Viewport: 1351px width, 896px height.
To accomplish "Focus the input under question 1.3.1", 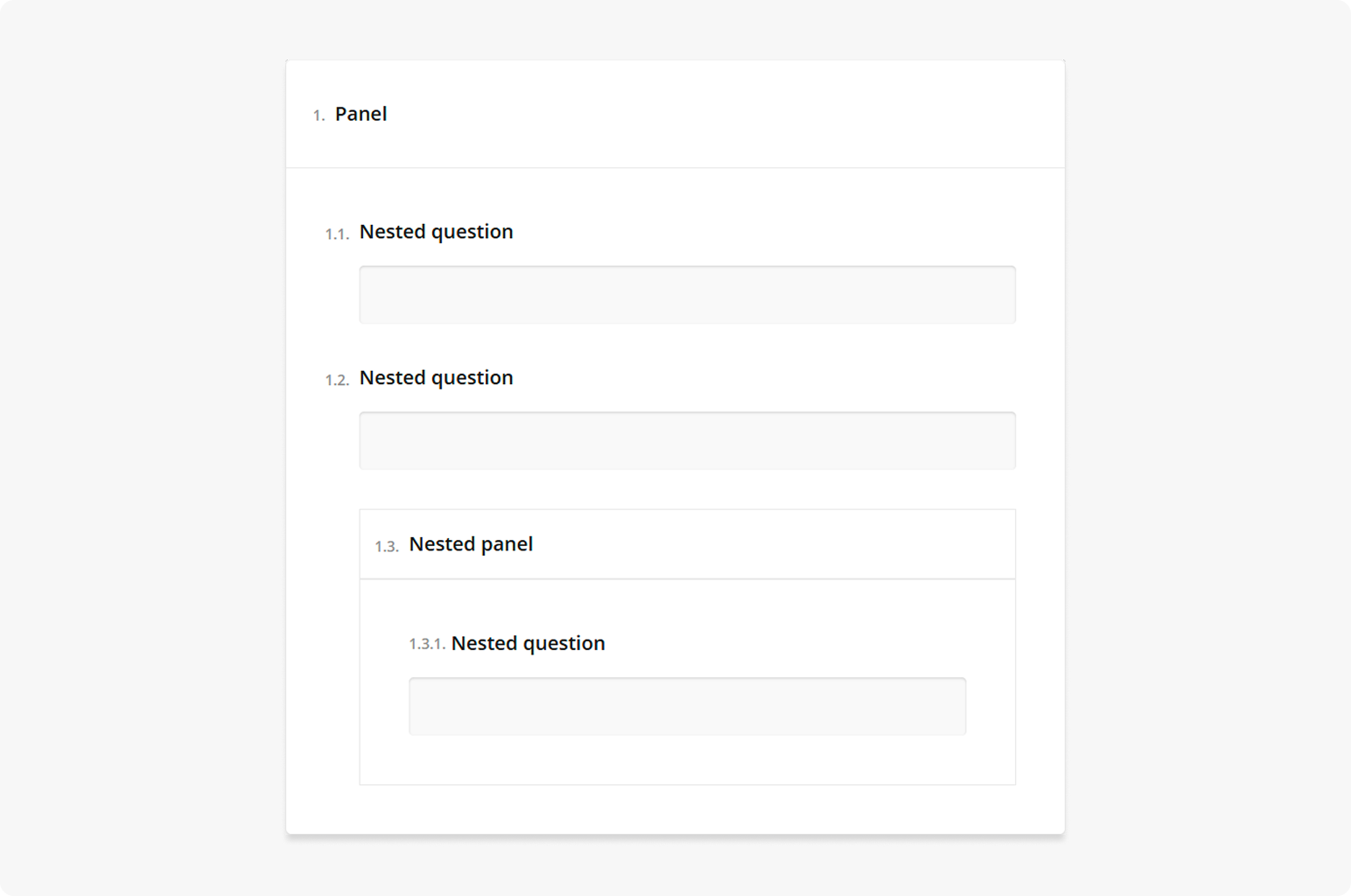I will coord(686,705).
